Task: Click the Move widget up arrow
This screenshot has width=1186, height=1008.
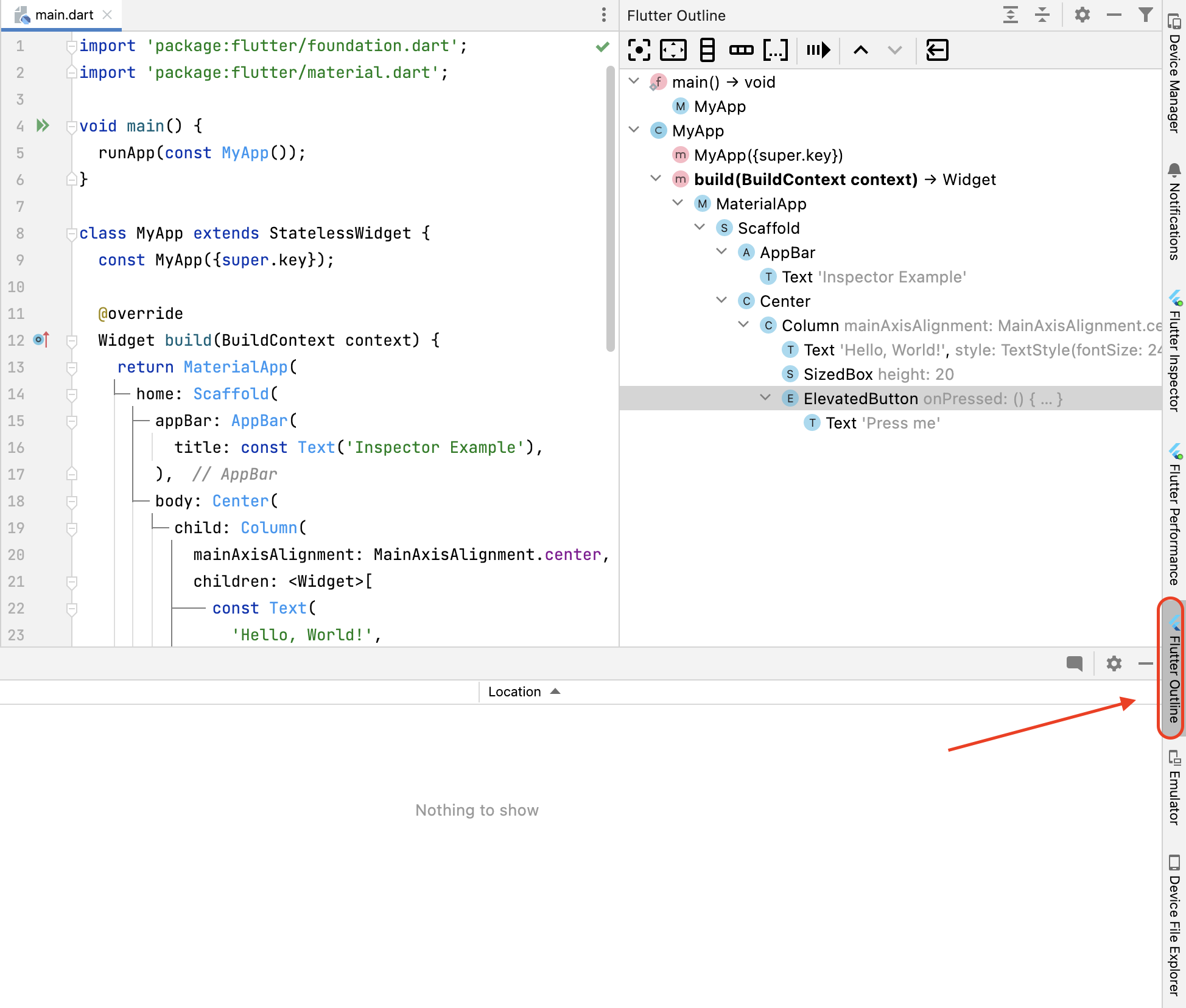Action: [860, 50]
